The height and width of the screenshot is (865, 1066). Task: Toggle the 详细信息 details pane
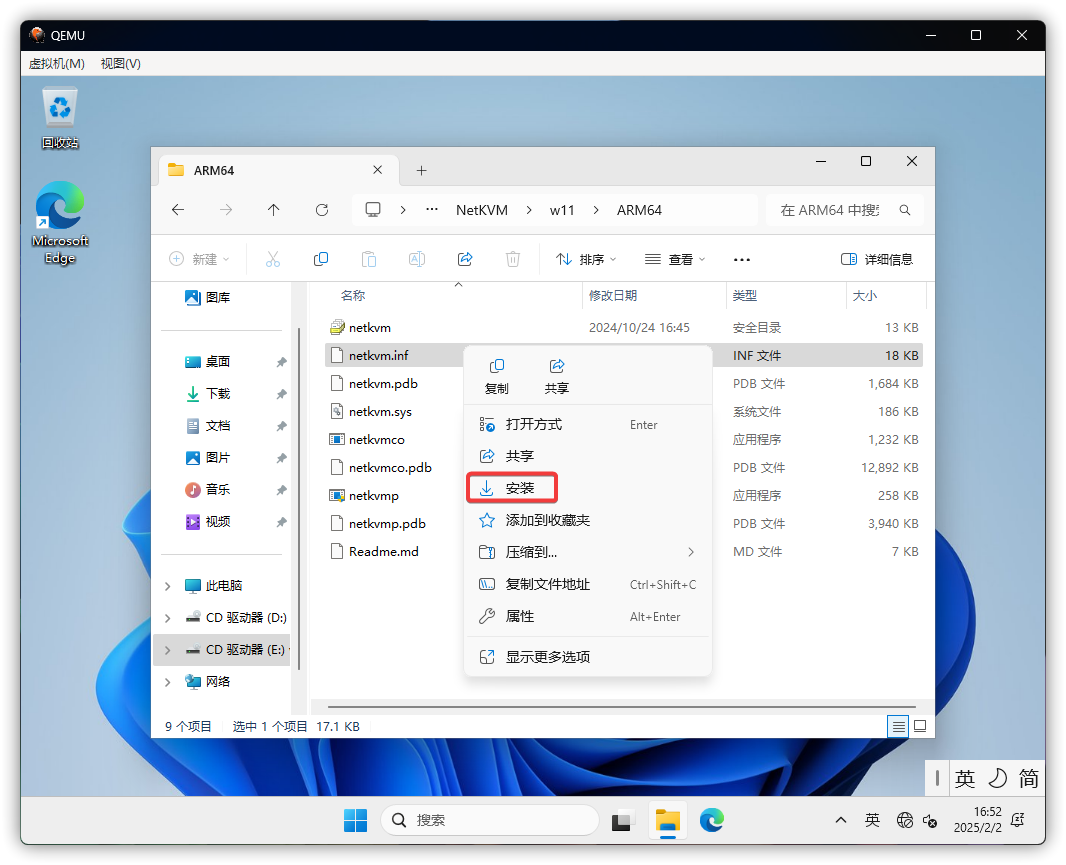pos(877,259)
